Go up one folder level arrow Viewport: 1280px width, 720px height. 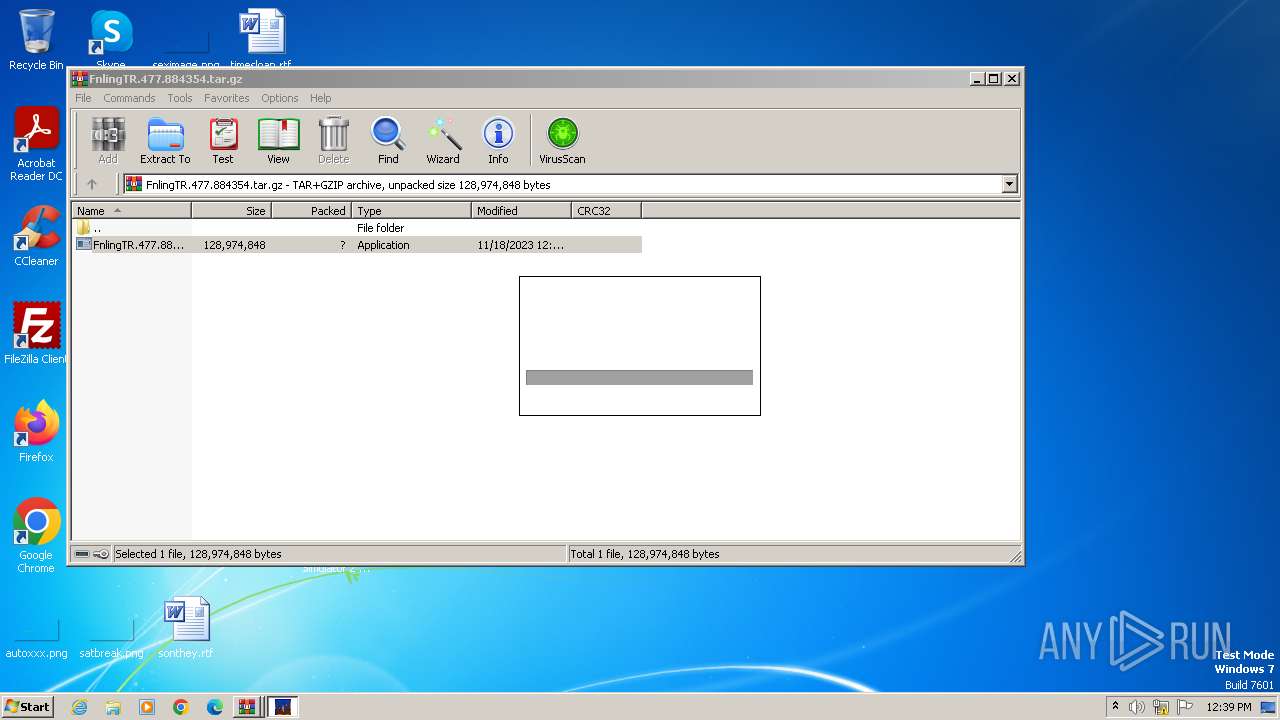(92, 184)
